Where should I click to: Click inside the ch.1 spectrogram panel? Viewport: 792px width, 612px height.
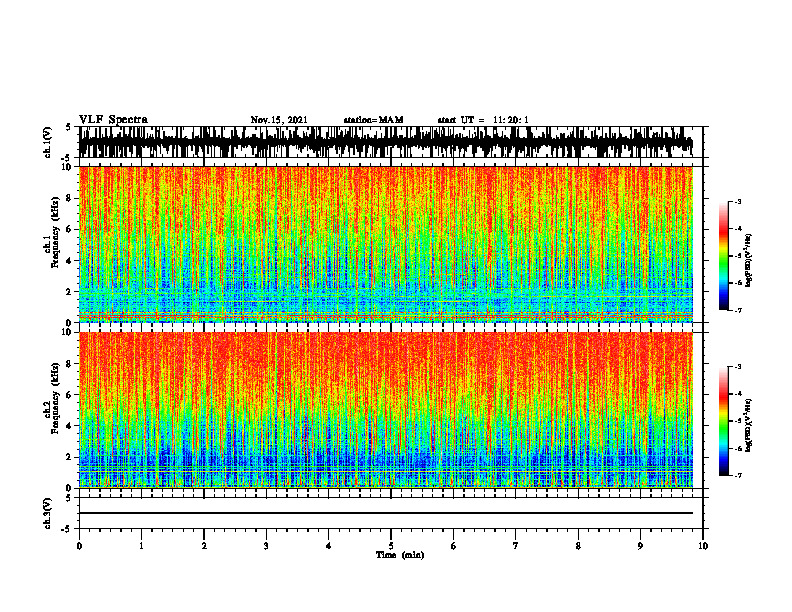(386, 244)
